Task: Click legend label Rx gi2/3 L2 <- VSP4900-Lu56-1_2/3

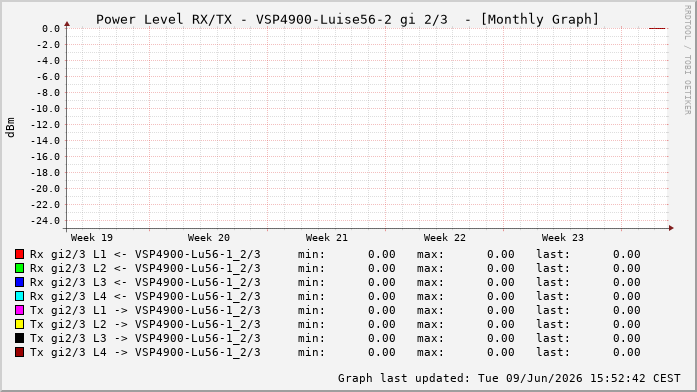Action: click(145, 268)
